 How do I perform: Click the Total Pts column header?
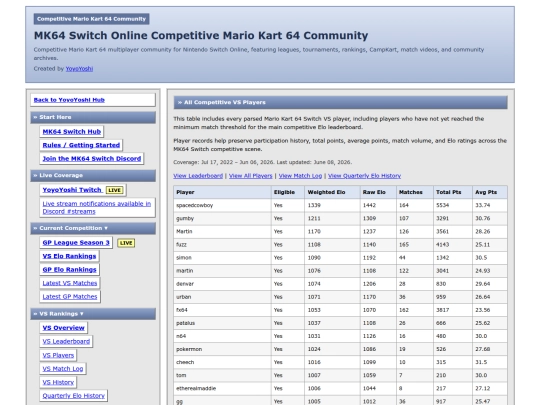[x=453, y=192]
